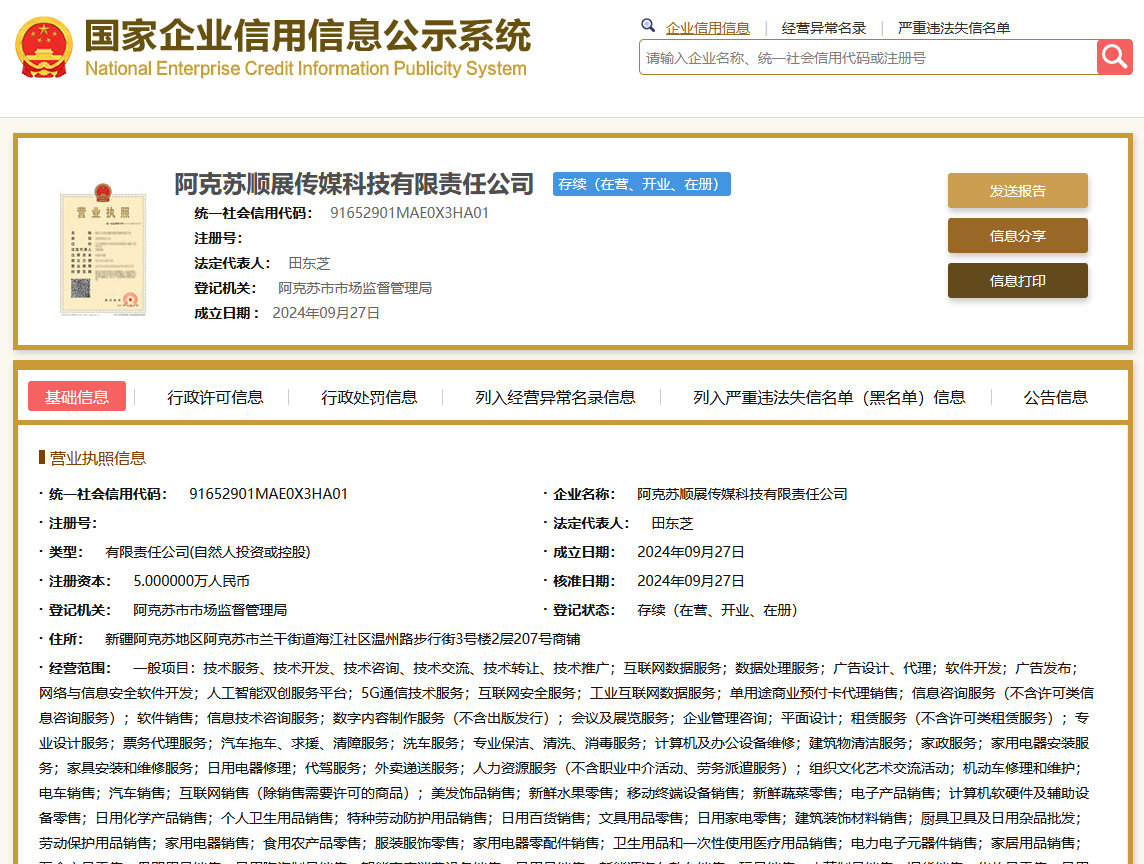Click credit code value in license info section
This screenshot has width=1144, height=864.
click(x=268, y=494)
